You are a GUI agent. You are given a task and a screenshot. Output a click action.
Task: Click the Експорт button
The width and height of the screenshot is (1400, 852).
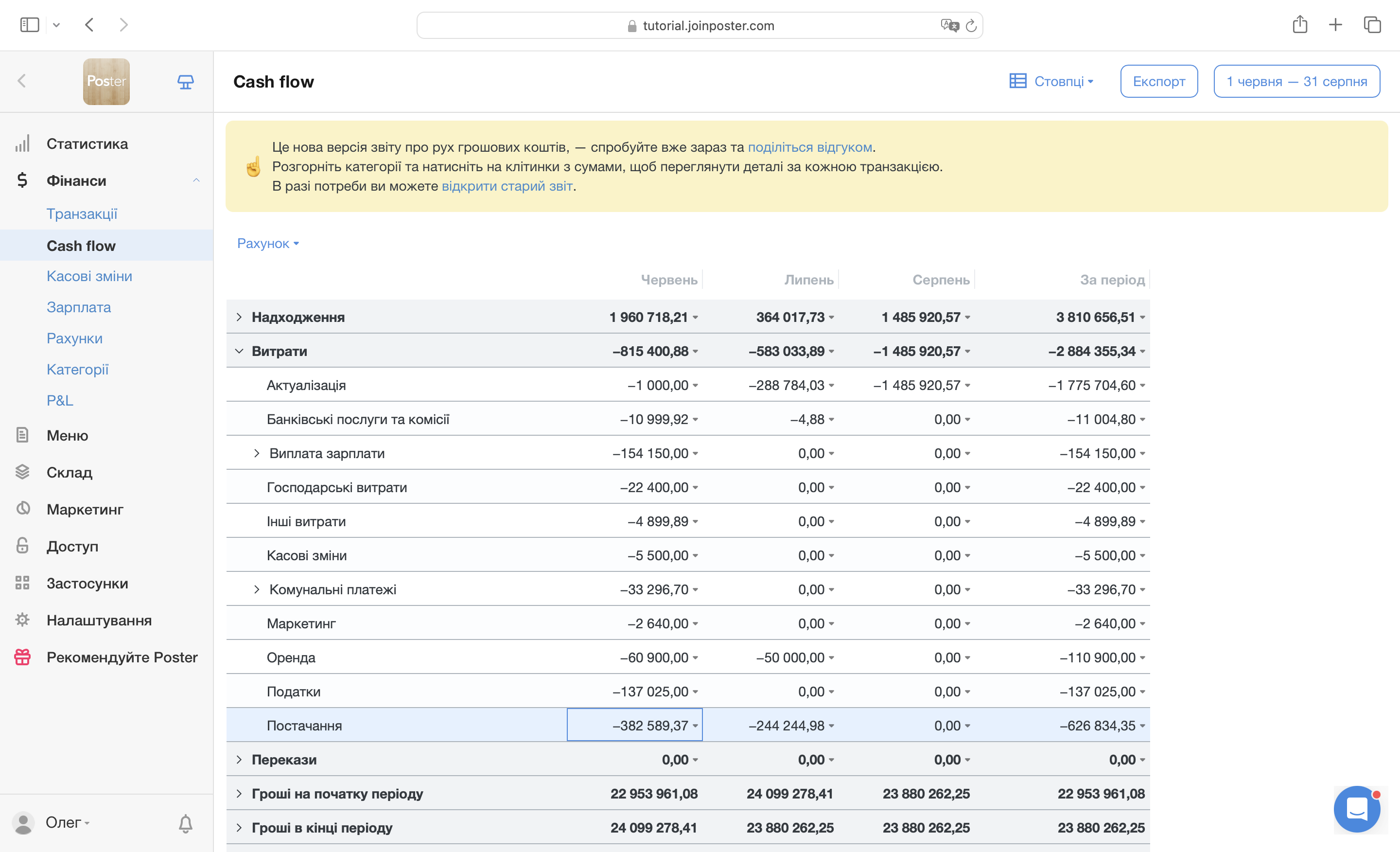click(1158, 81)
